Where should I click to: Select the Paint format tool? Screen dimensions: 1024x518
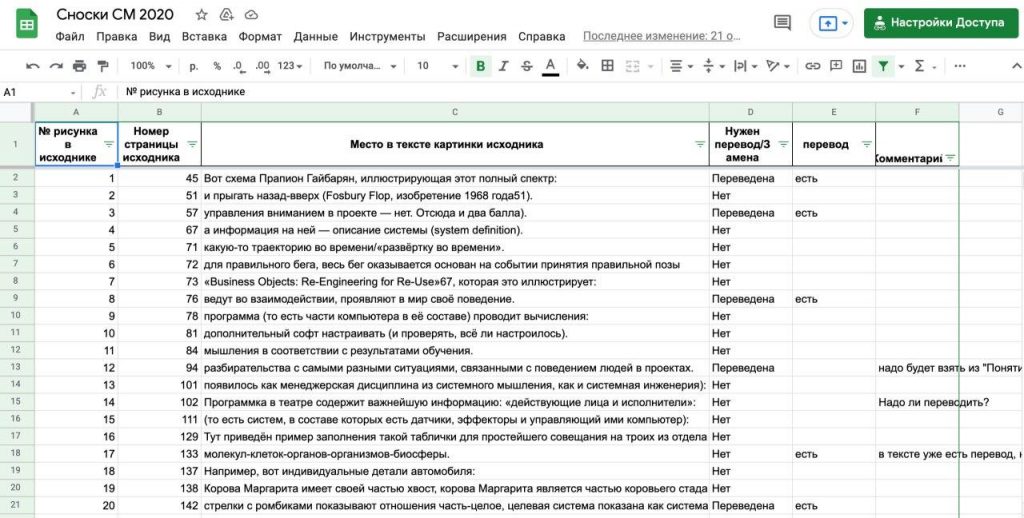pyautogui.click(x=103, y=66)
